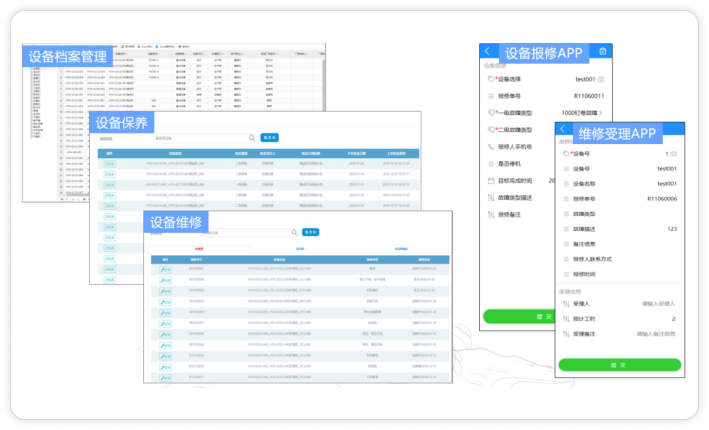Click blue query button in 设备保养 window
The image size is (709, 430).
click(269, 137)
